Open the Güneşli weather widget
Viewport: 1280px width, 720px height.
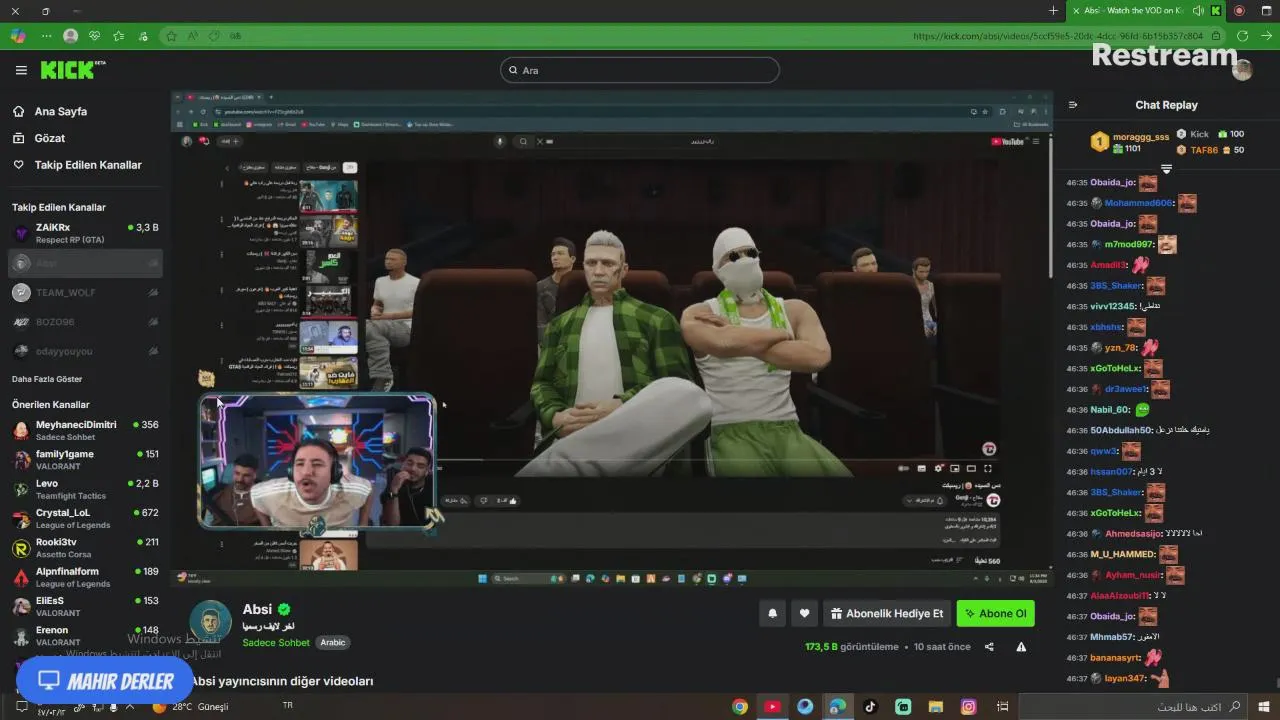click(x=190, y=707)
